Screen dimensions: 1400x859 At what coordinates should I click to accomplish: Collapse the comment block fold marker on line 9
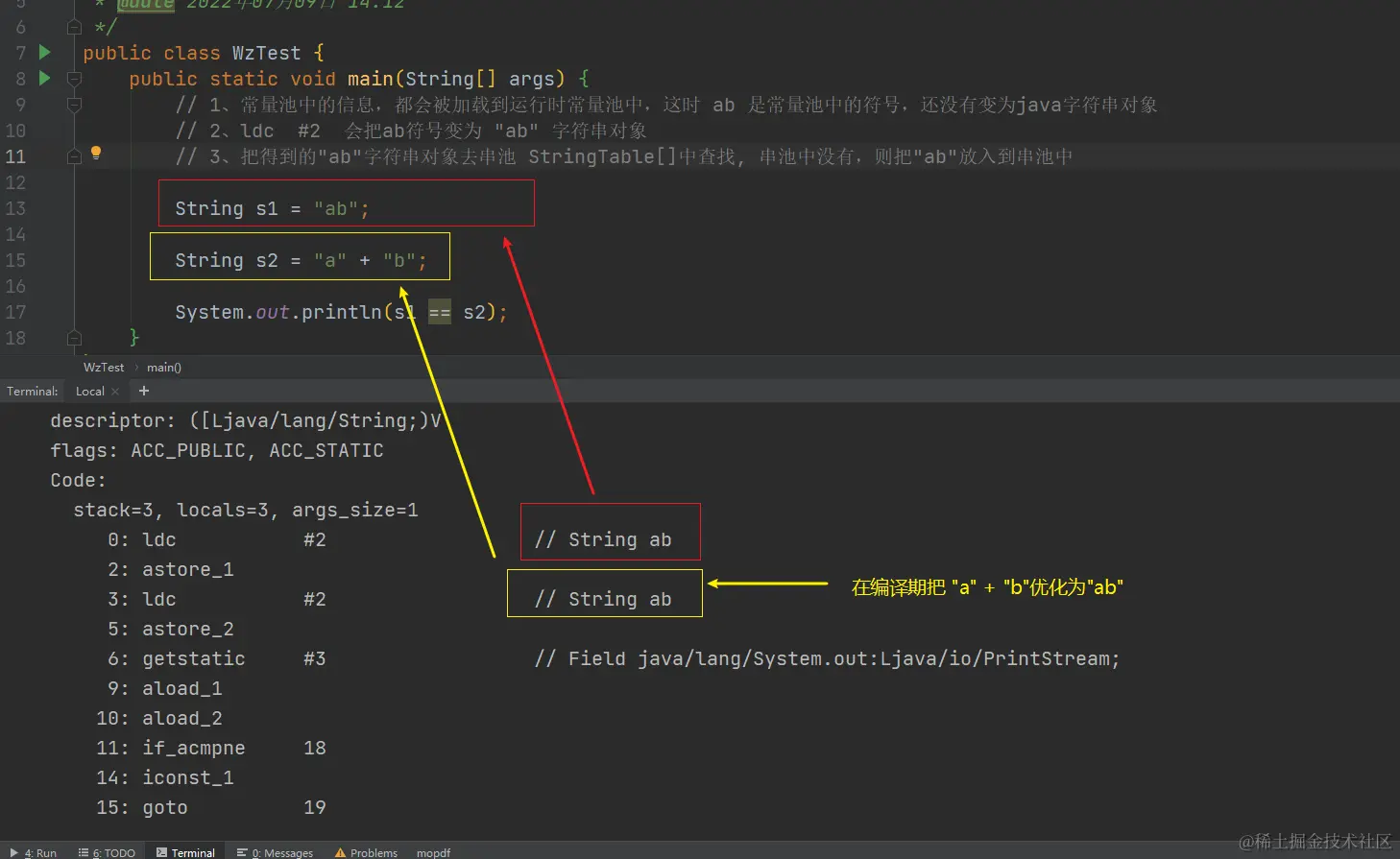click(74, 105)
